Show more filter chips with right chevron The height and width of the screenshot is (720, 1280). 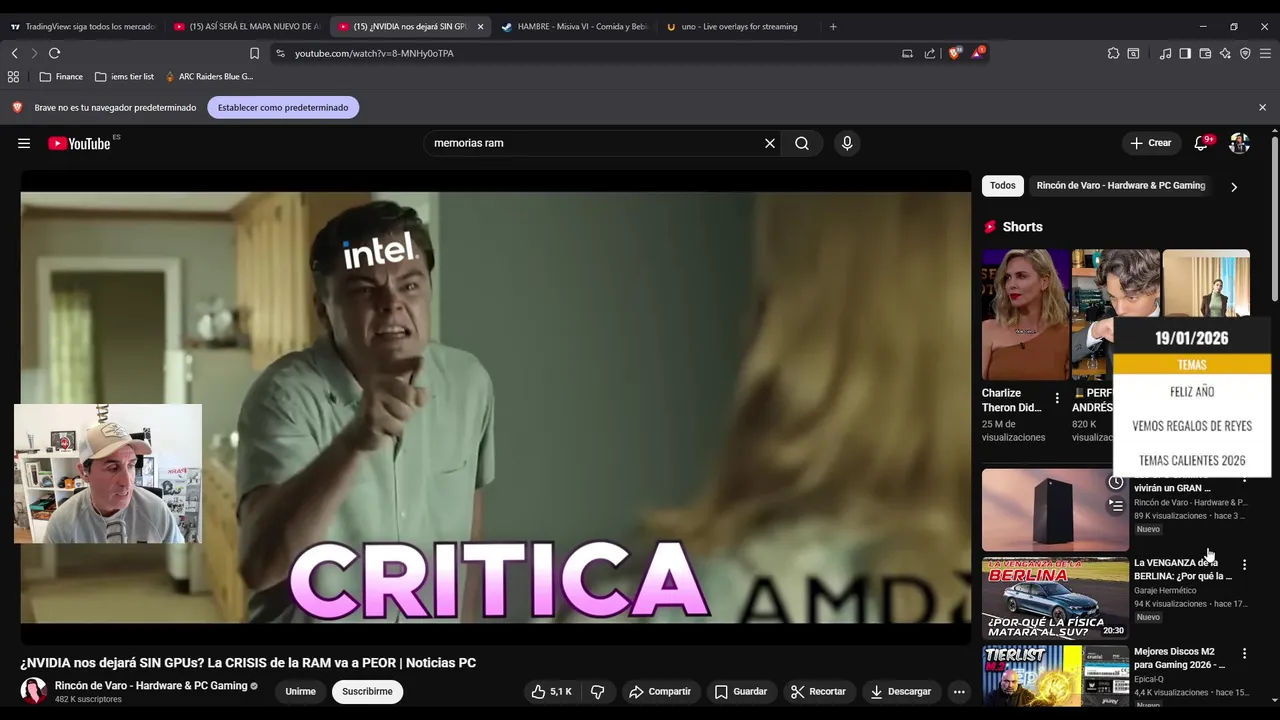pyautogui.click(x=1234, y=186)
